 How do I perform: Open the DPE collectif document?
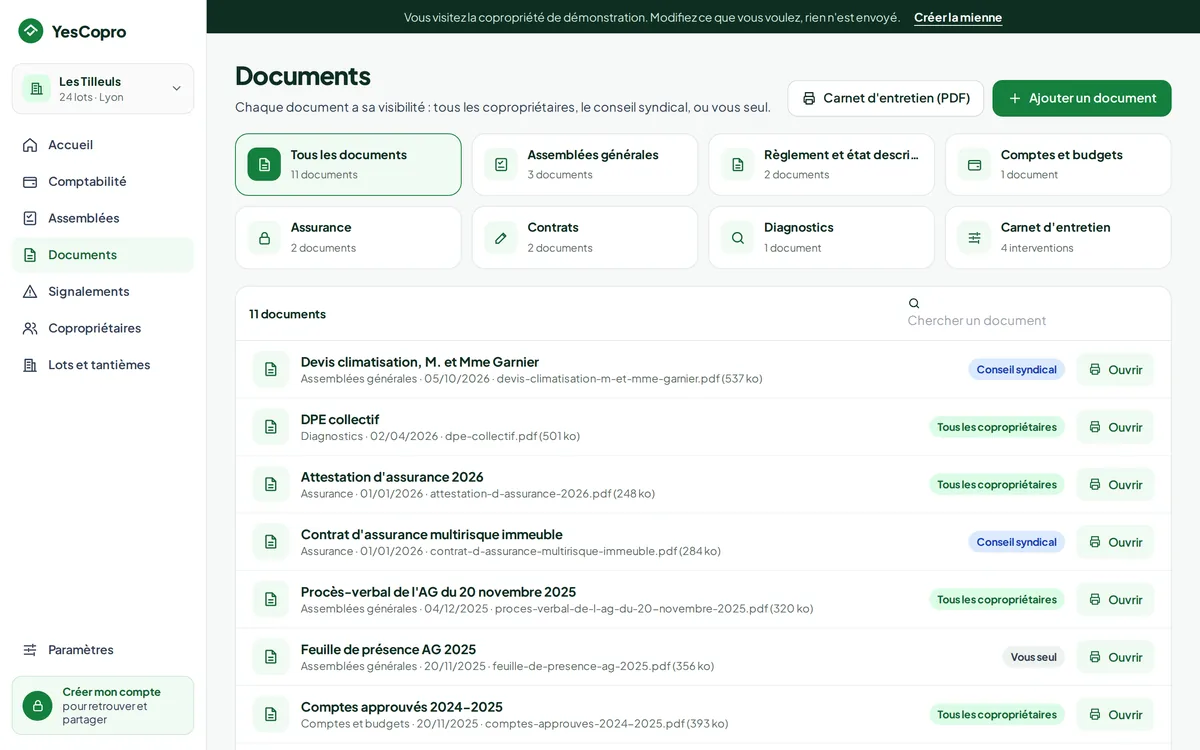click(1115, 427)
